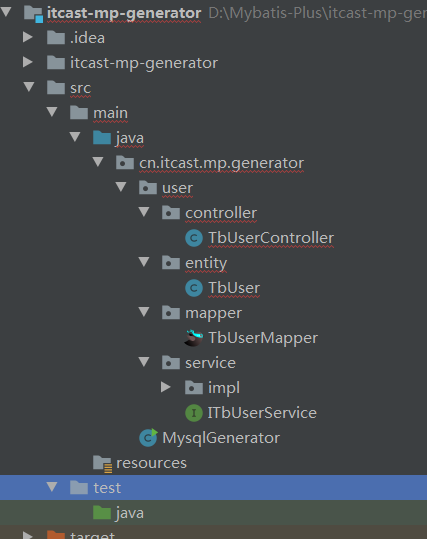Image resolution: width=427 pixels, height=539 pixels.
Task: Collapse the entity package arrow
Action: 144,262
